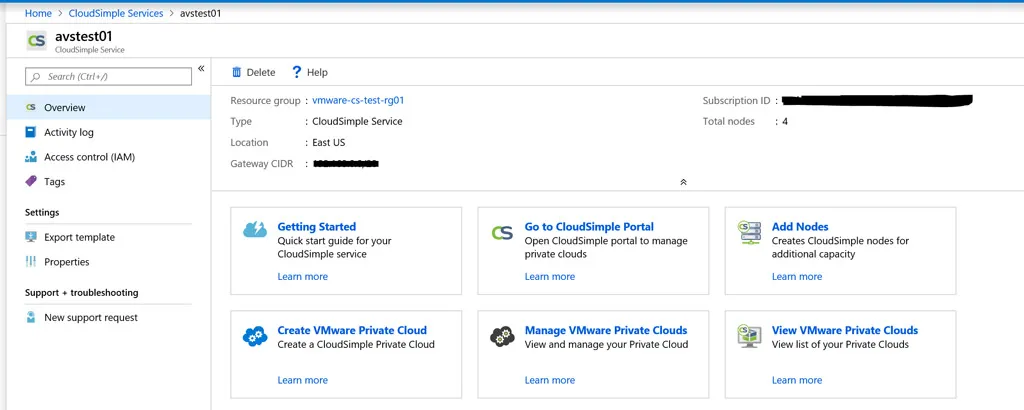This screenshot has width=1024, height=410.
Task: Click the East US location value
Action: [x=328, y=142]
